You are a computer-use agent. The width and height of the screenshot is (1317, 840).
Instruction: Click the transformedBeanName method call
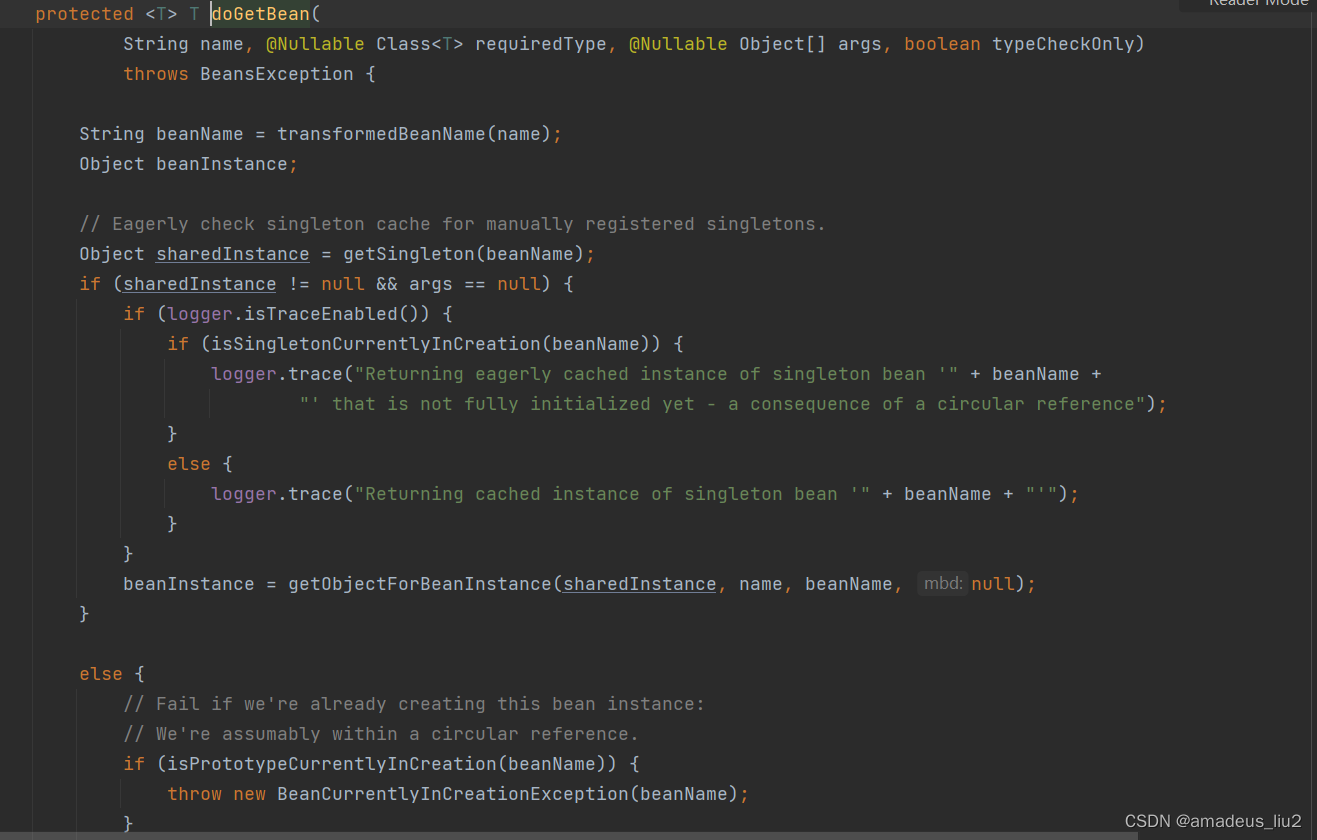point(381,134)
